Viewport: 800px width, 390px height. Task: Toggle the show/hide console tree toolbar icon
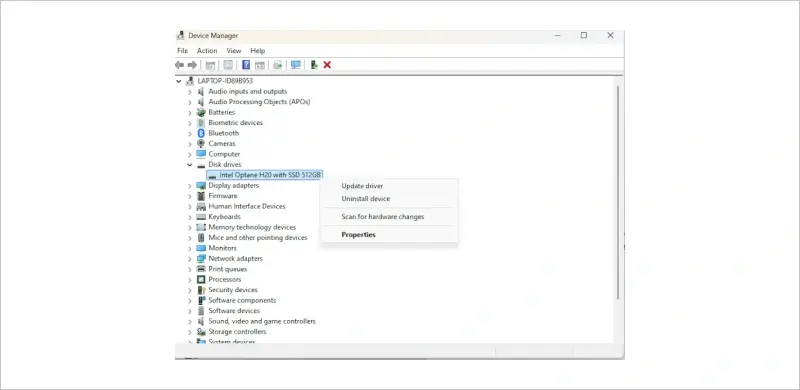pyautogui.click(x=210, y=65)
